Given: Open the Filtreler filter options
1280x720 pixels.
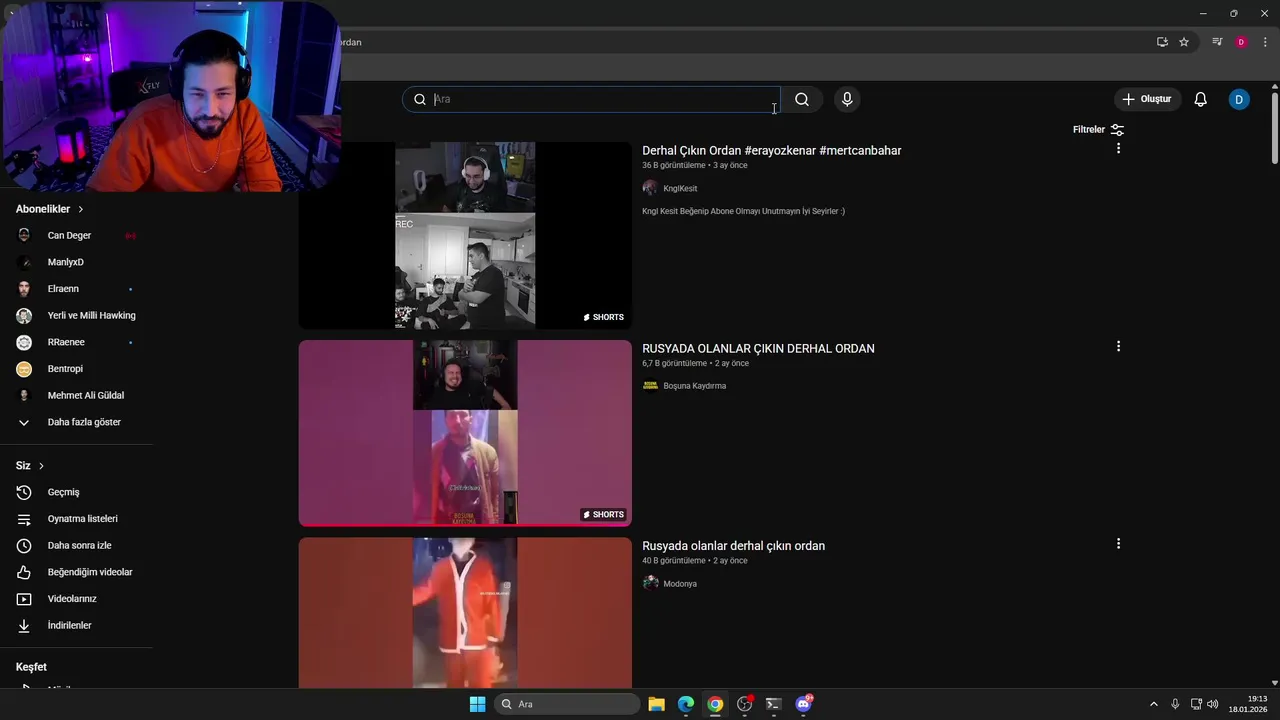Looking at the screenshot, I should [1098, 130].
